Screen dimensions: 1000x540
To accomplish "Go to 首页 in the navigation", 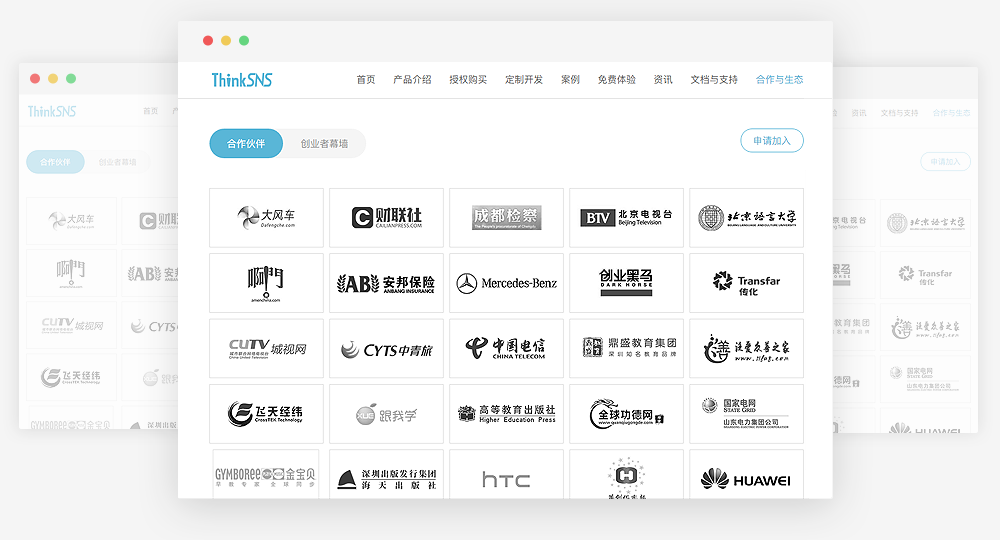I will point(365,80).
